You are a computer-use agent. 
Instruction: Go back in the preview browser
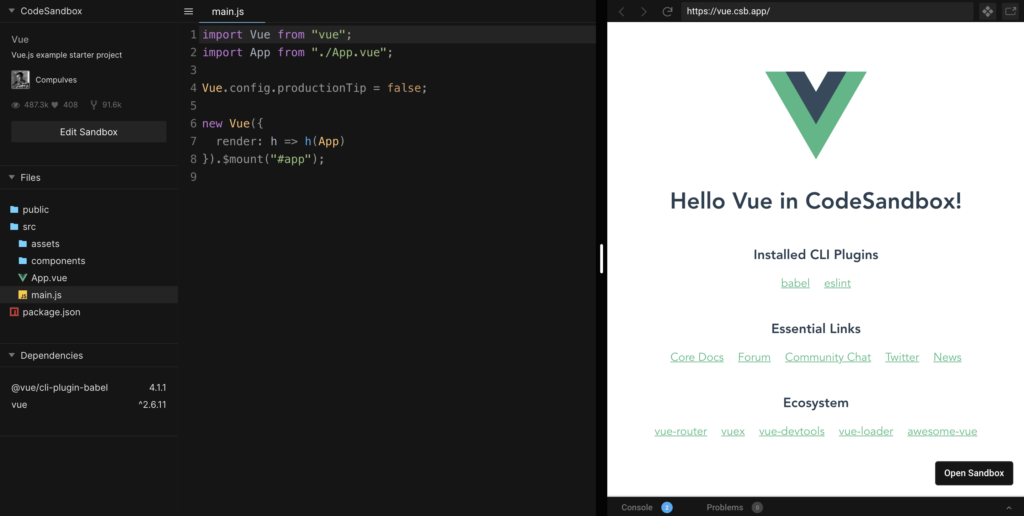621,12
